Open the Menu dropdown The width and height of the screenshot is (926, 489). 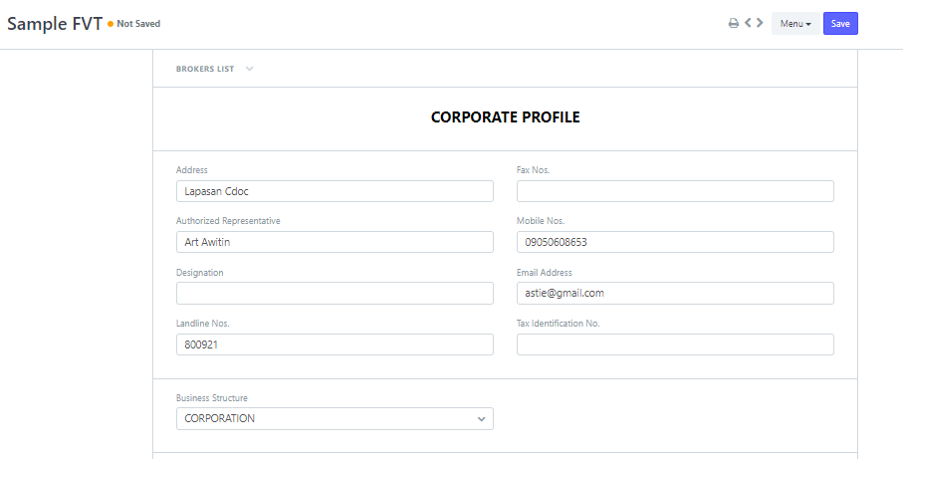click(x=795, y=24)
